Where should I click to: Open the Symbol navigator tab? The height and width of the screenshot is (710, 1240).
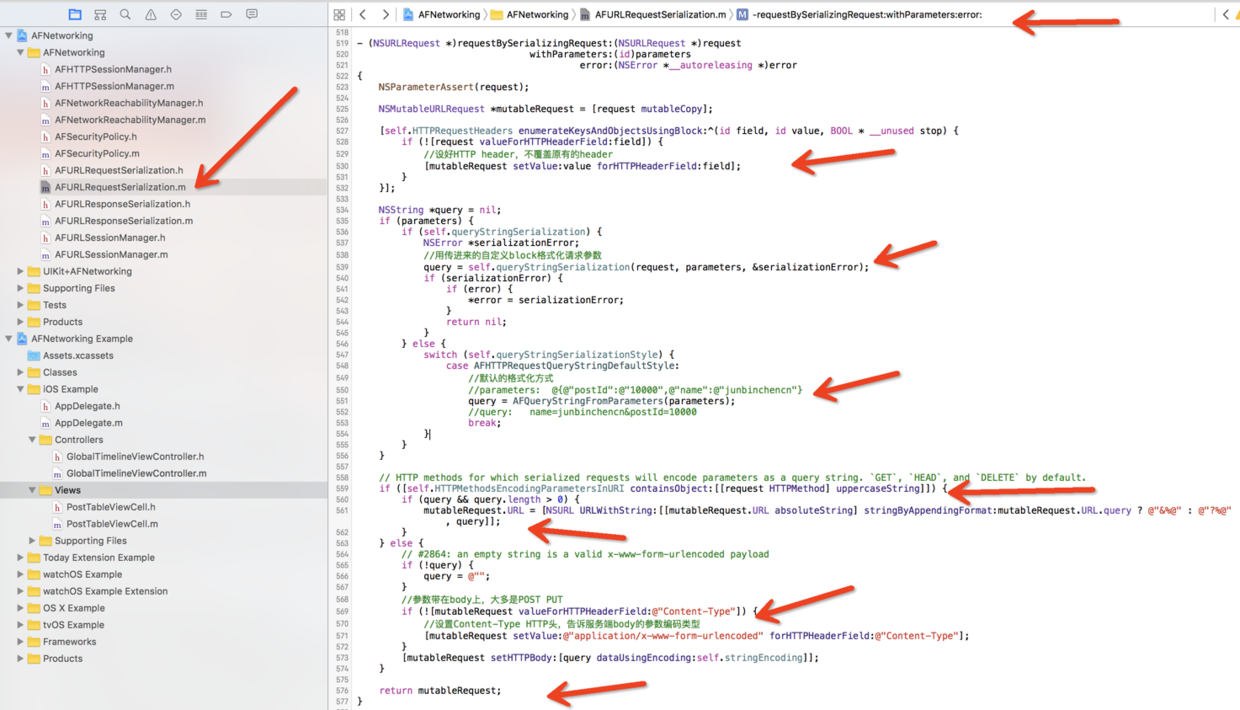coord(100,15)
